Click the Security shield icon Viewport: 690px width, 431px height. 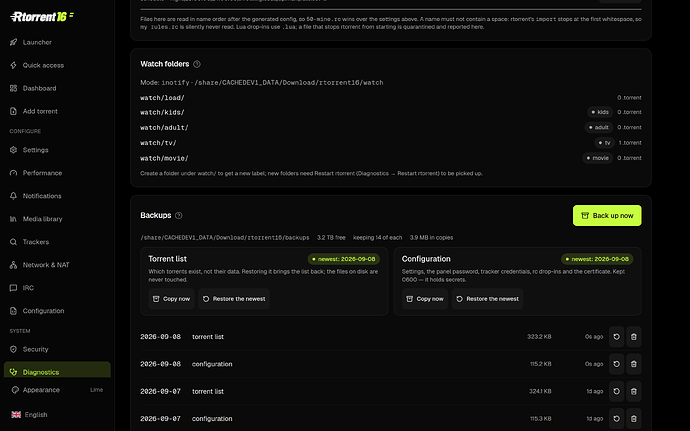pyautogui.click(x=13, y=349)
